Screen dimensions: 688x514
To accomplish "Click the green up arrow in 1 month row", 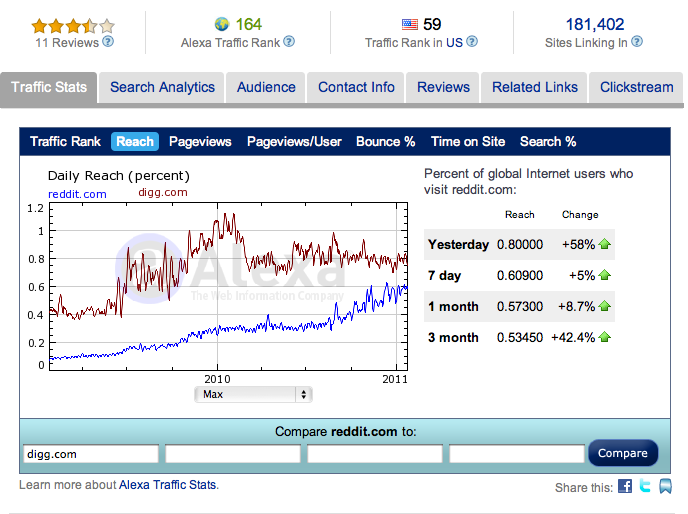I will click(x=604, y=306).
